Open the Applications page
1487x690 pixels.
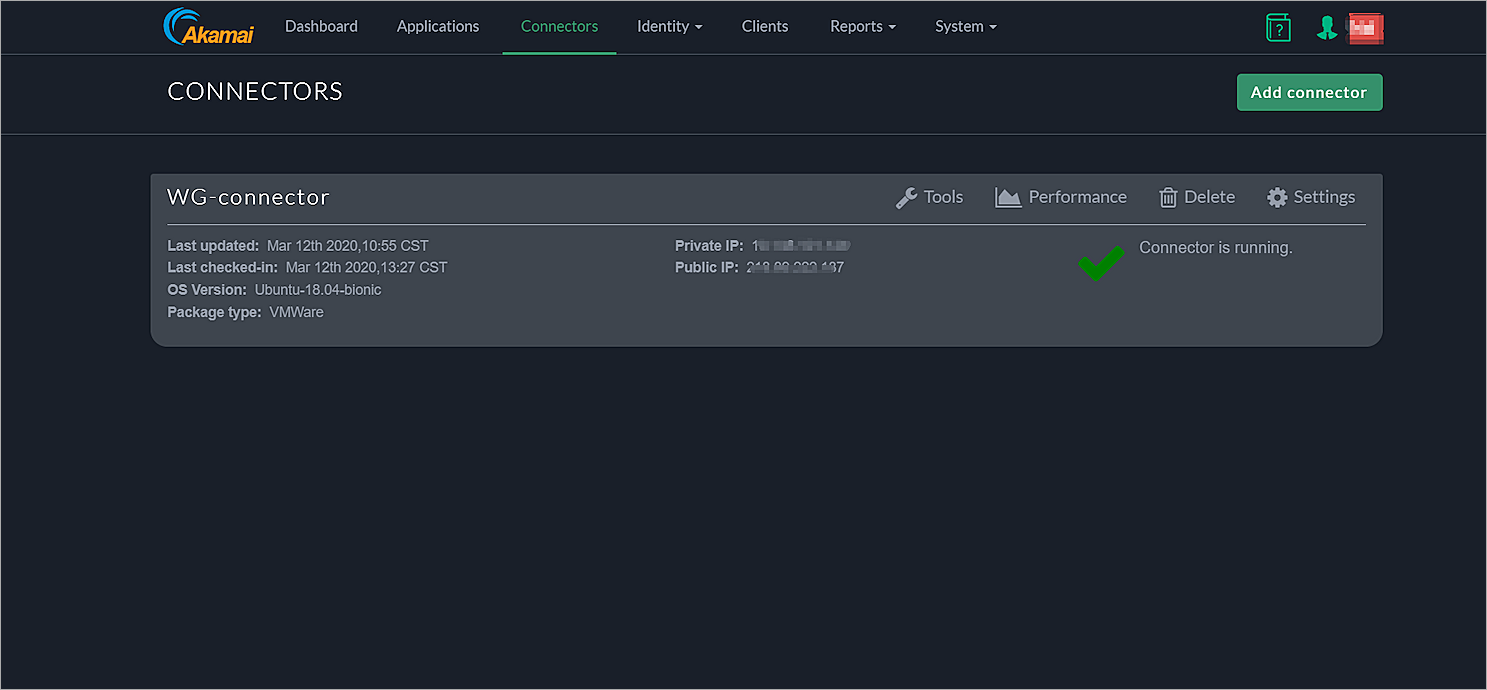[x=438, y=27]
